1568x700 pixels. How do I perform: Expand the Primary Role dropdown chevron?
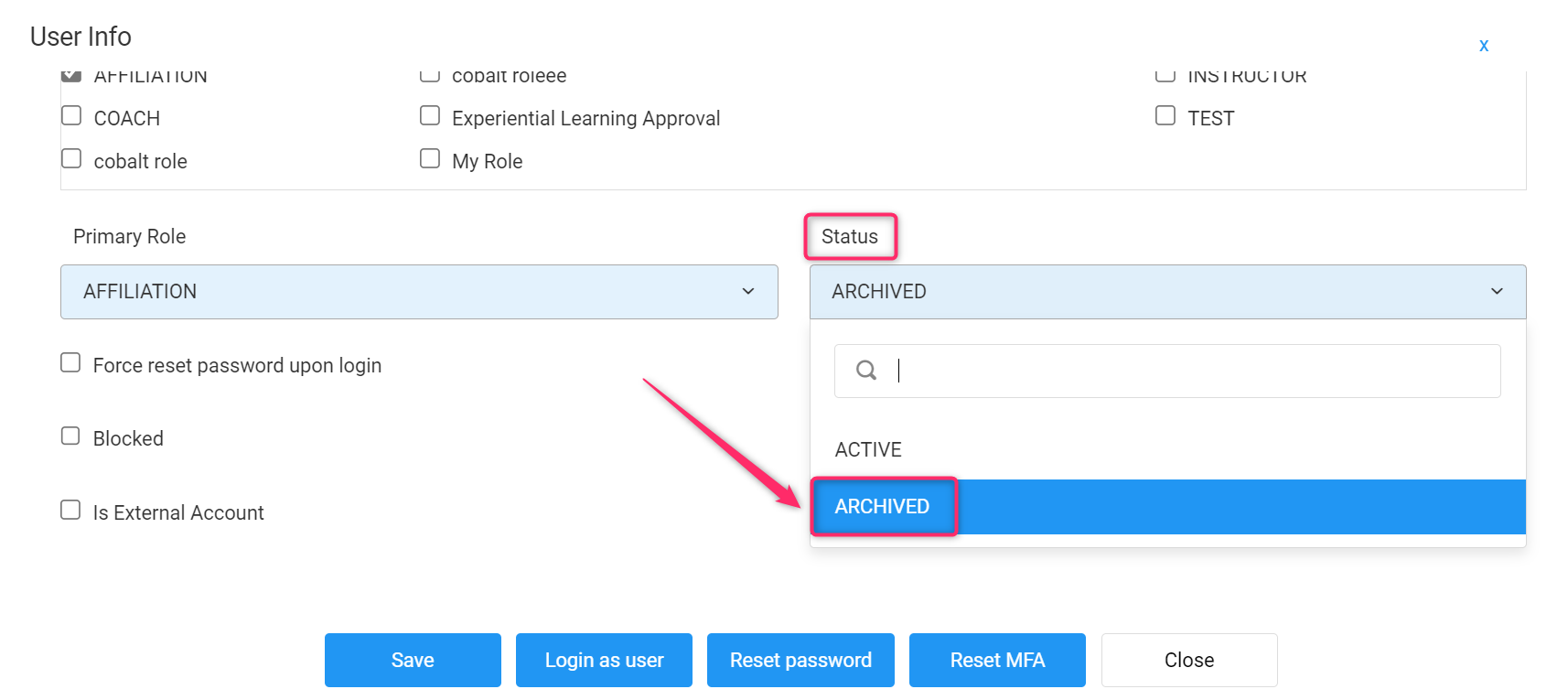747,291
